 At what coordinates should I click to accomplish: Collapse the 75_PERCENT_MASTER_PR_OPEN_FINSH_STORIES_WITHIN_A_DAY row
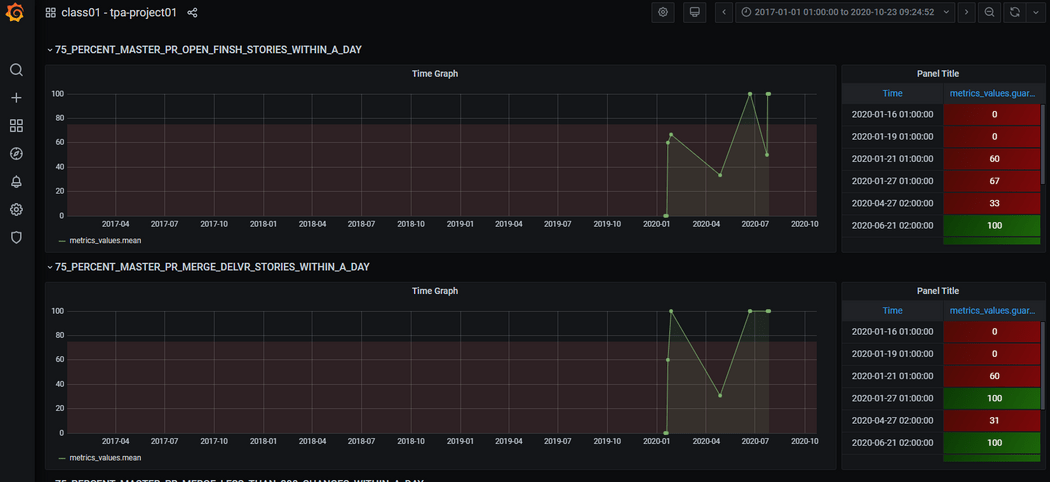pos(204,50)
